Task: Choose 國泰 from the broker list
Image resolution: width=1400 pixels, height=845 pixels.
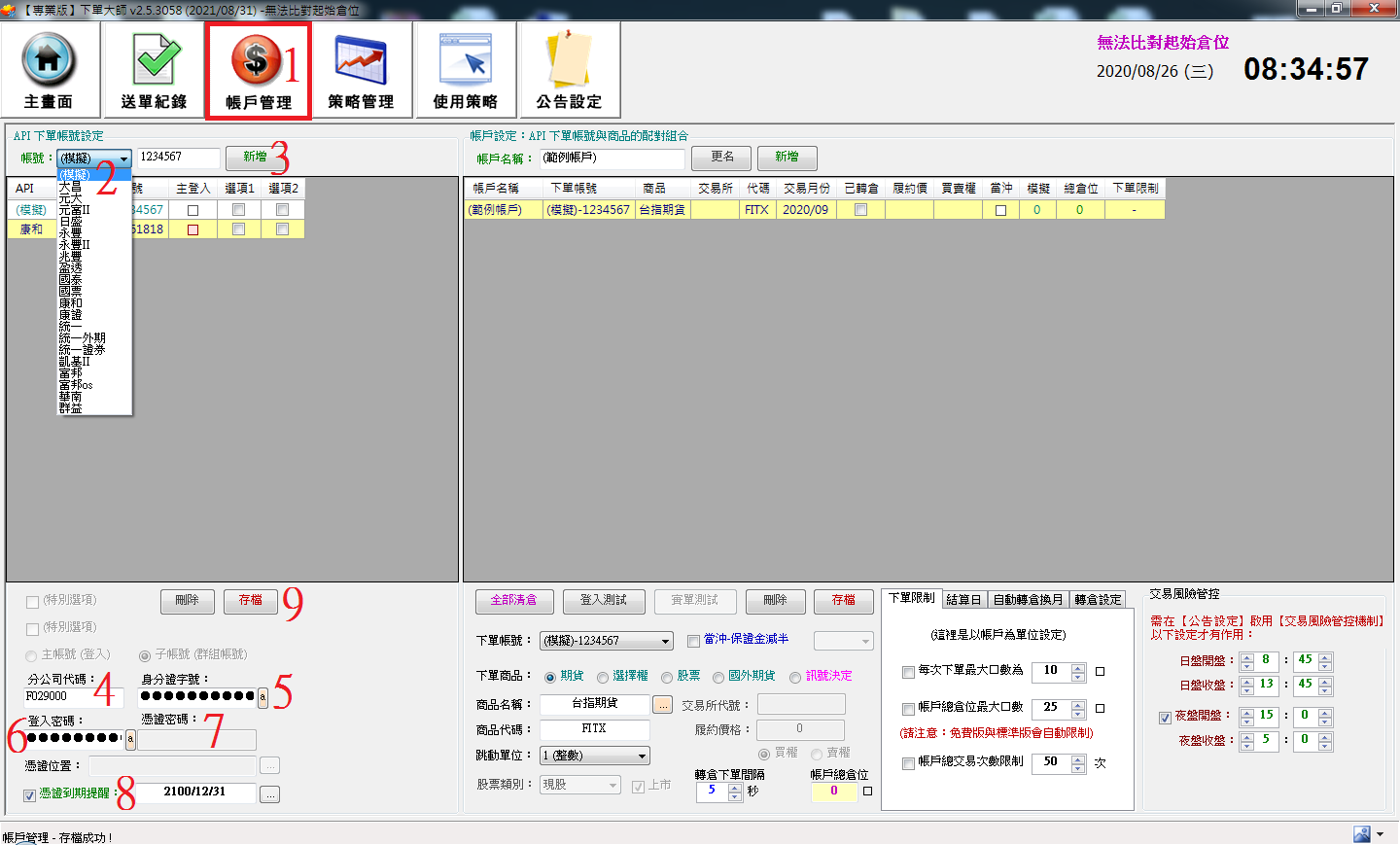Action: [70, 280]
